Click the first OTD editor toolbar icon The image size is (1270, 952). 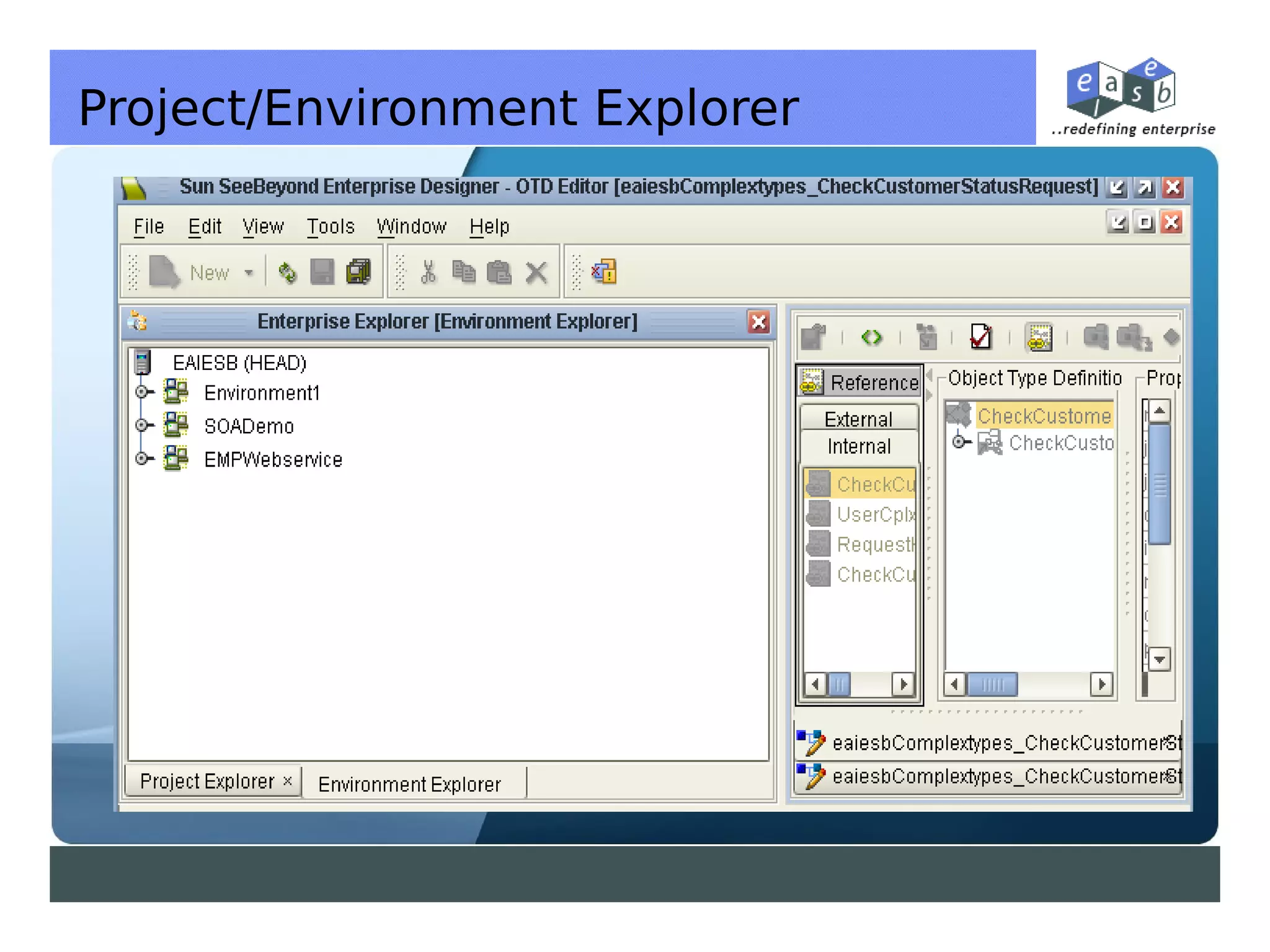coord(814,337)
